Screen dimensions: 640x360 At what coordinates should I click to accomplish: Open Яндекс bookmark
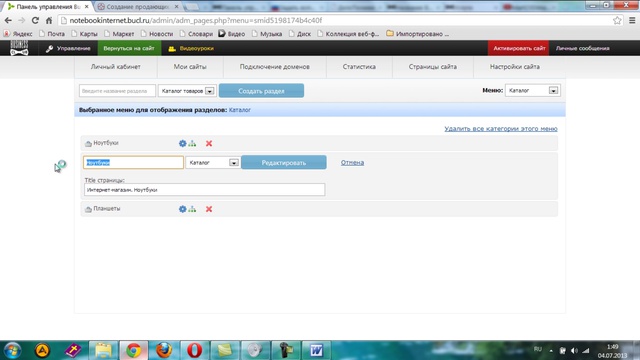pos(18,34)
